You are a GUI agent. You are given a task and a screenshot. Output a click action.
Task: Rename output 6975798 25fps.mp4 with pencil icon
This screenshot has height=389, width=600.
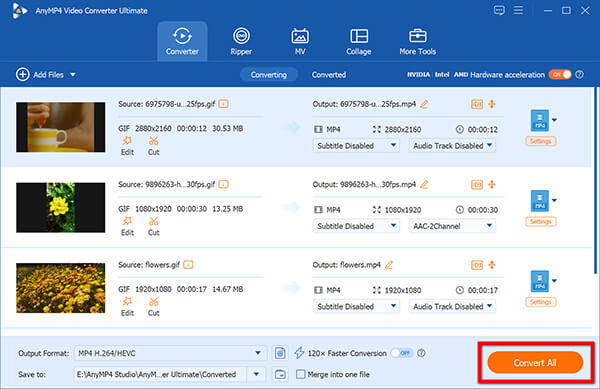tap(424, 104)
